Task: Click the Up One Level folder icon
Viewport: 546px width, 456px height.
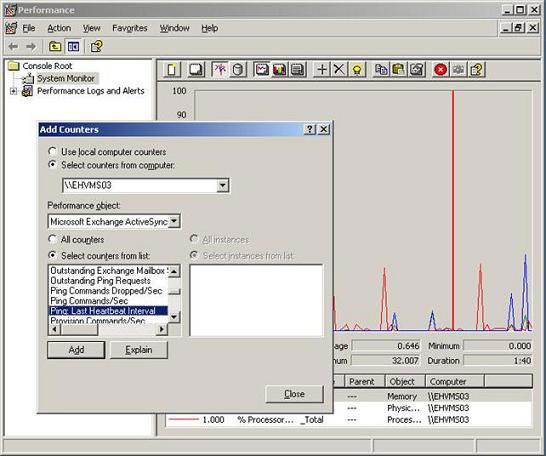Action: 55,46
